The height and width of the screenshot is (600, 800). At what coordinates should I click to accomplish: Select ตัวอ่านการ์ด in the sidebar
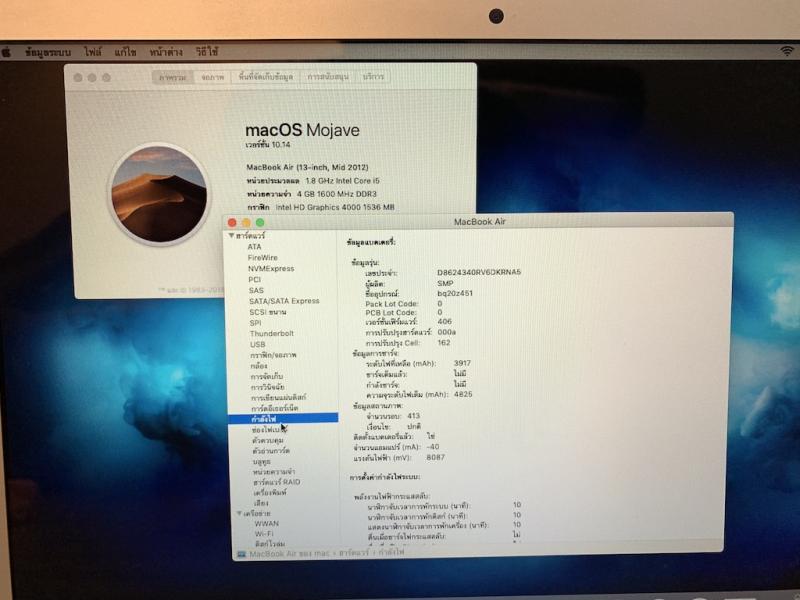(x=271, y=451)
